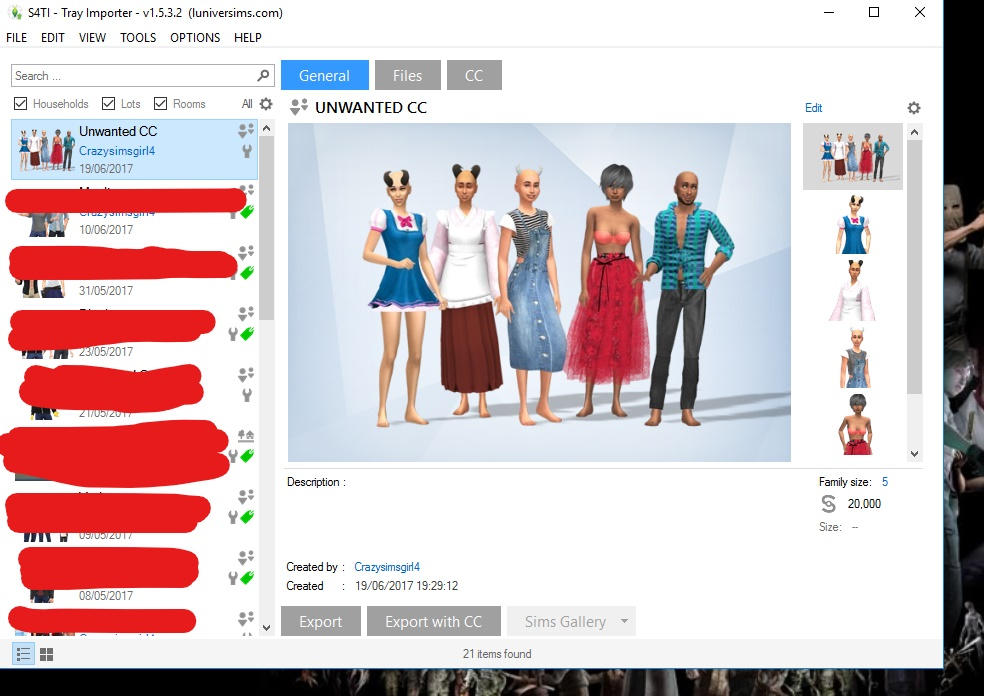Click Crazysimsgirl4 link in Unwanted CC row
Viewport: 984px width, 696px height.
pos(117,151)
